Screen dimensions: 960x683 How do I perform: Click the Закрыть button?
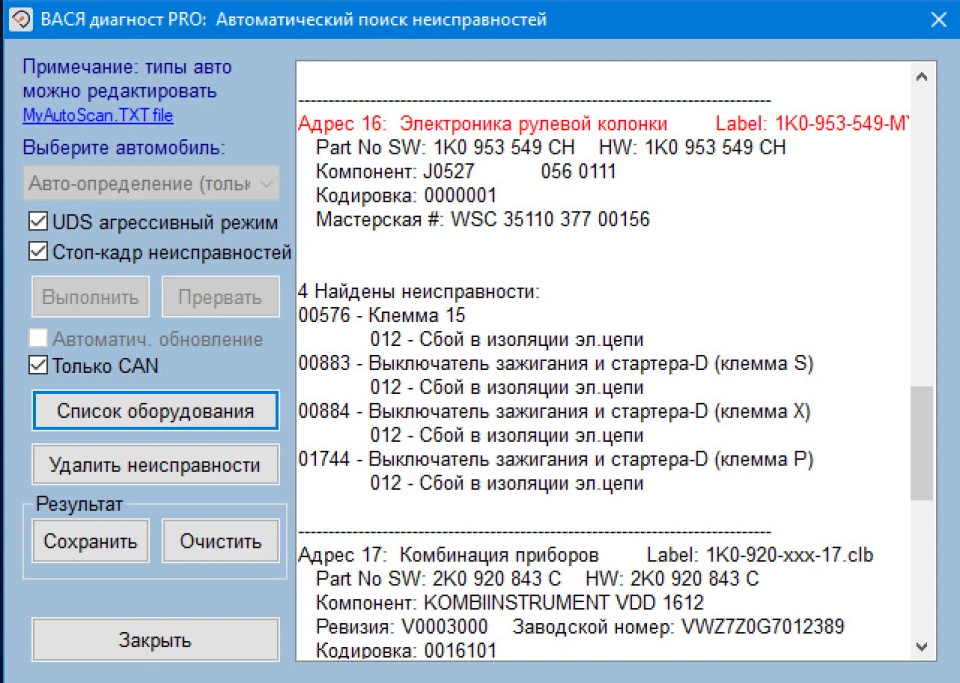[156, 640]
